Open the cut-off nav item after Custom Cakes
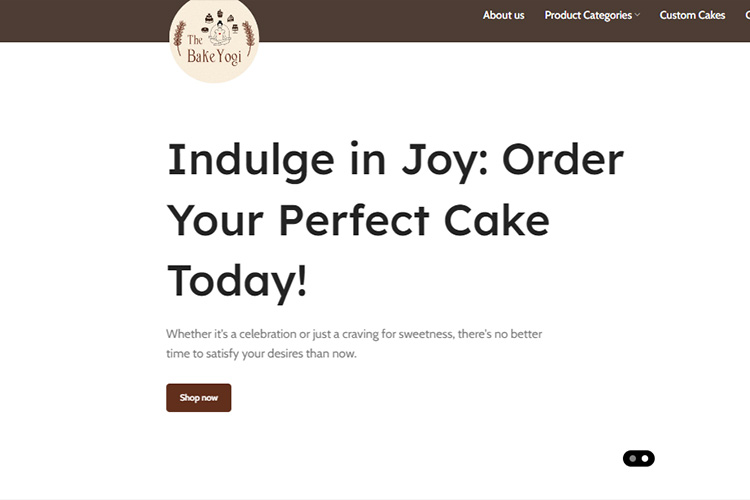The image size is (750, 500). coord(748,15)
